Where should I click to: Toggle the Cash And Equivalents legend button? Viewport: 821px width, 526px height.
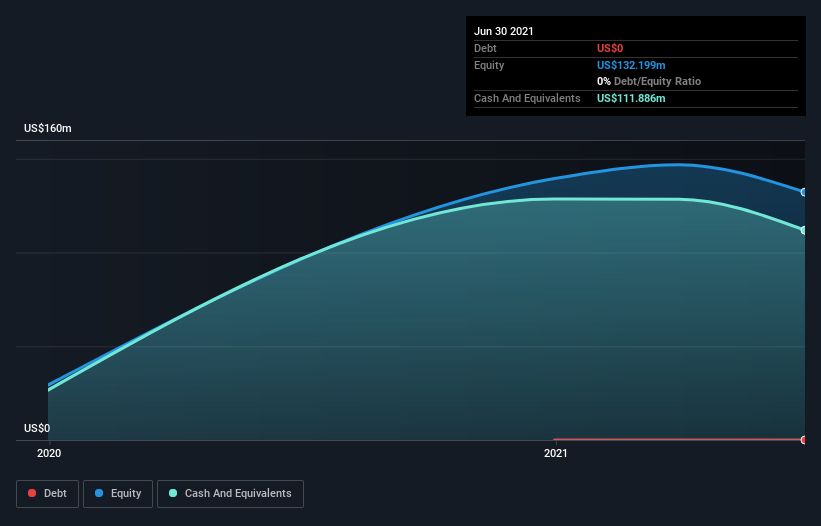230,494
